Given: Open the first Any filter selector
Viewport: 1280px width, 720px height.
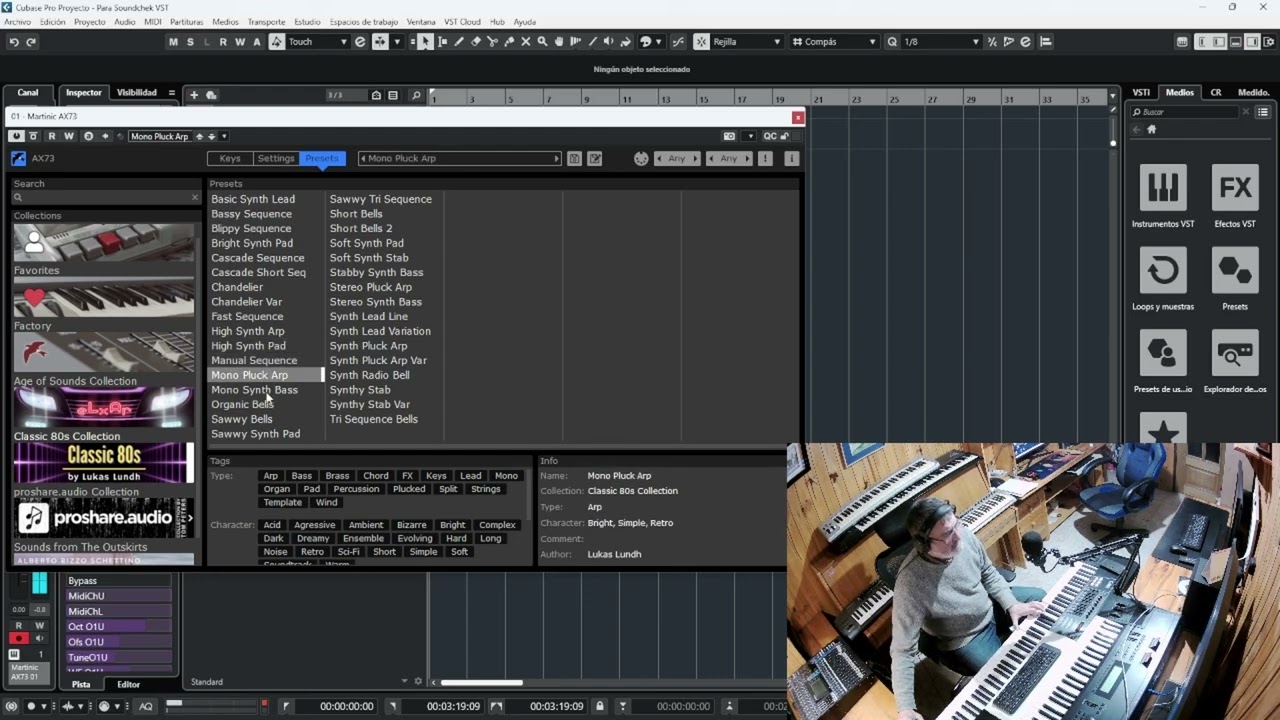Looking at the screenshot, I should [677, 158].
